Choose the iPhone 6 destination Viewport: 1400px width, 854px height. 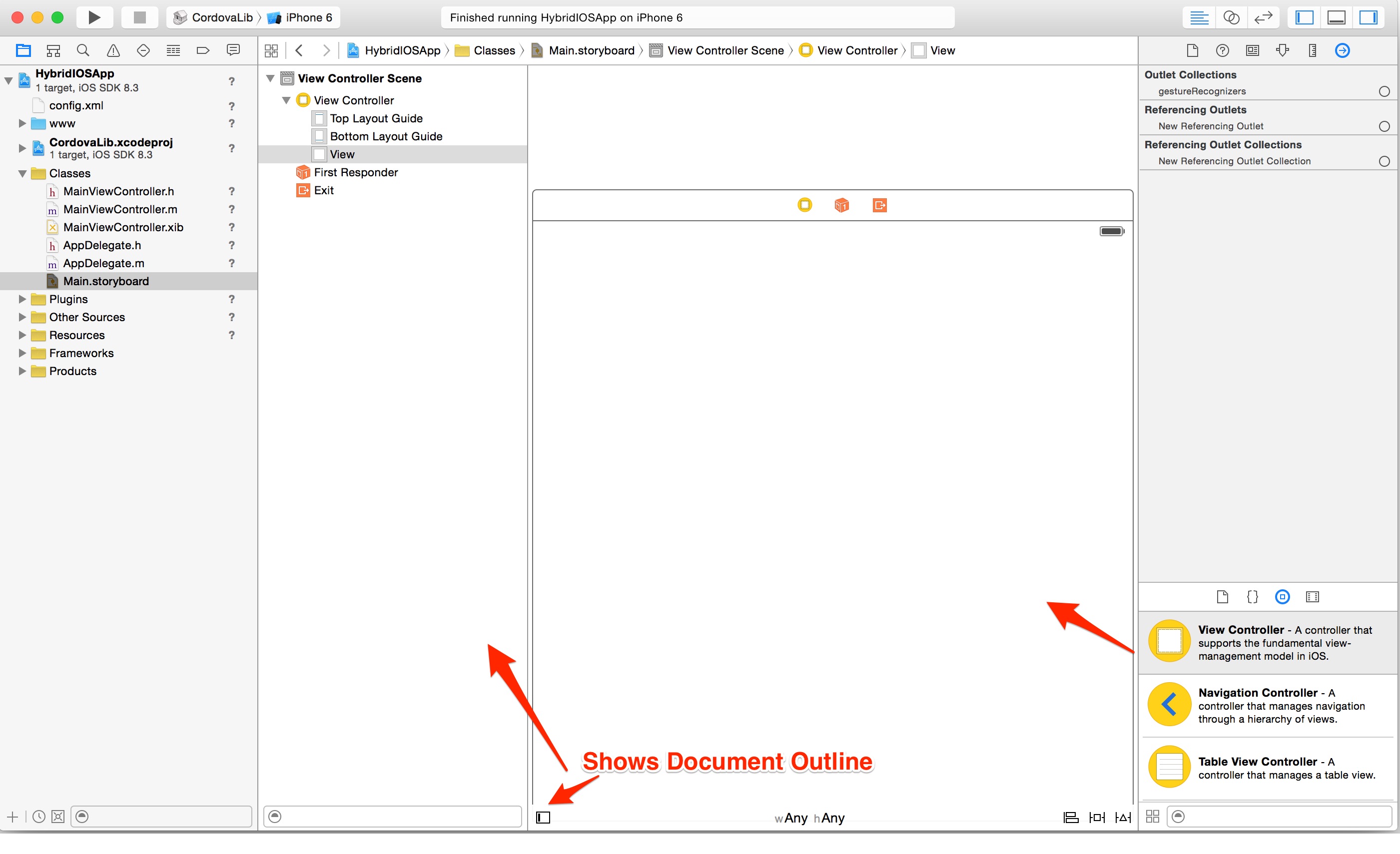pos(300,17)
